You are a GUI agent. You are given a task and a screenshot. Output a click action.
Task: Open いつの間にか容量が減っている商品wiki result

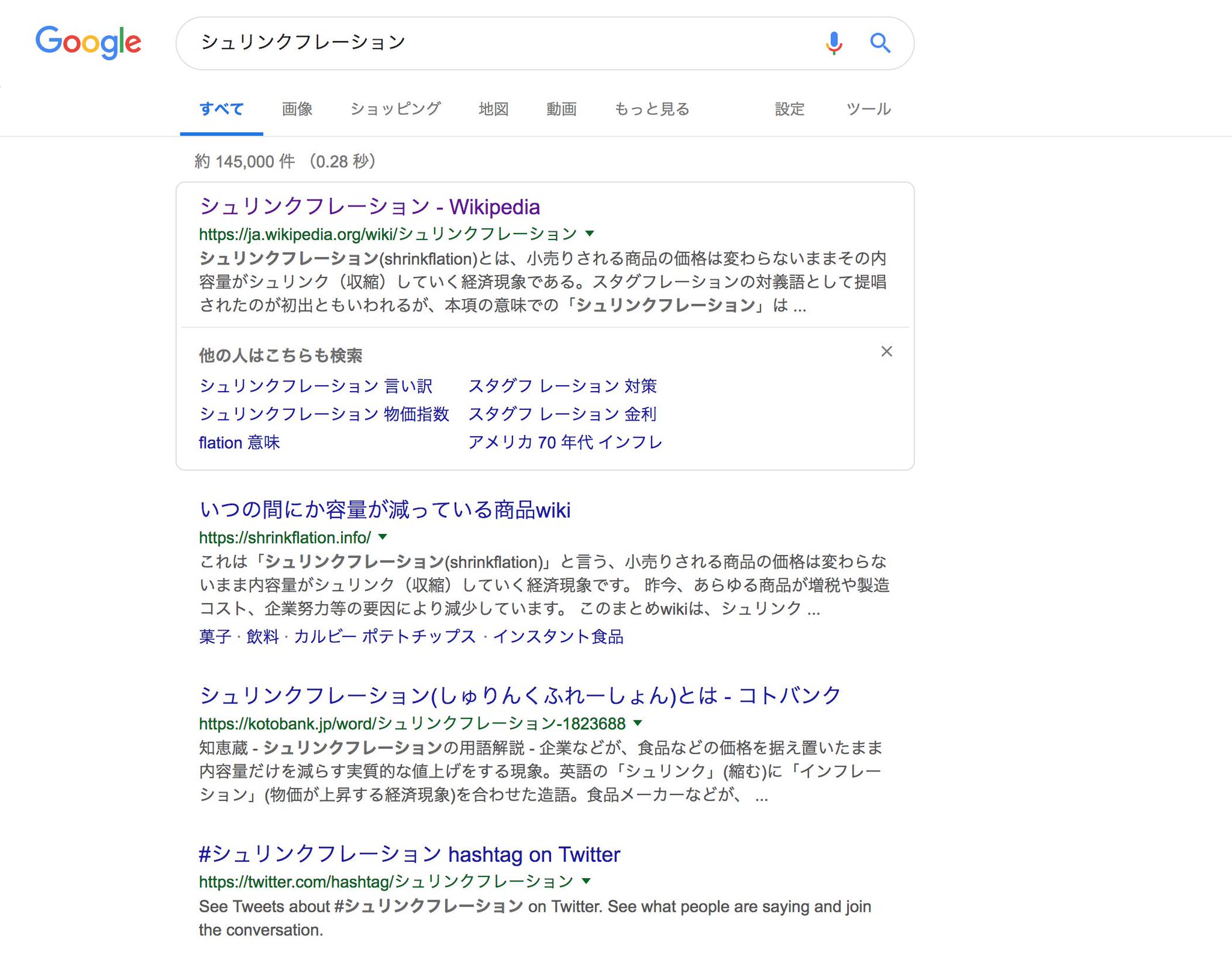[385, 510]
